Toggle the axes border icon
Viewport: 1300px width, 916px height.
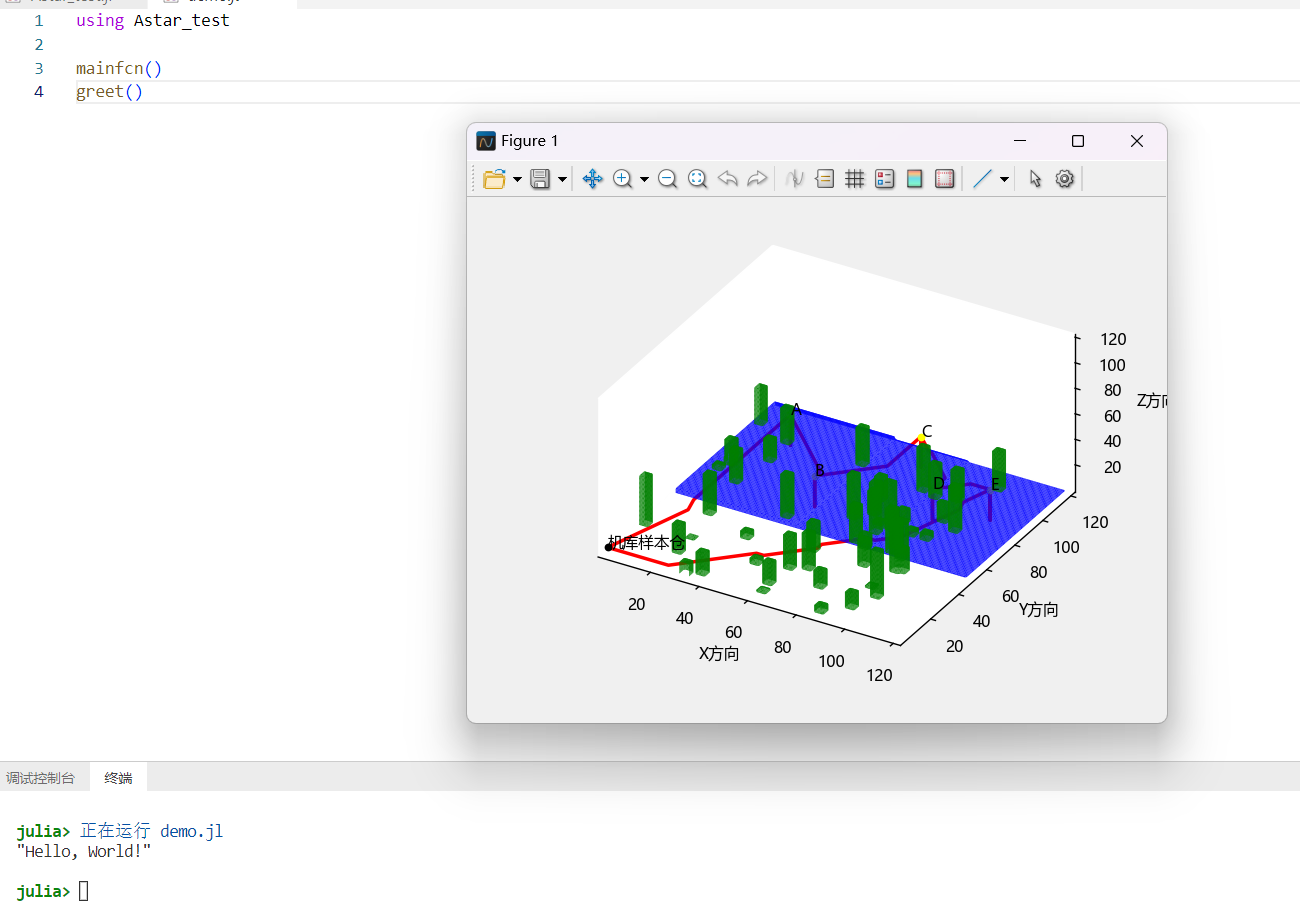click(x=944, y=179)
